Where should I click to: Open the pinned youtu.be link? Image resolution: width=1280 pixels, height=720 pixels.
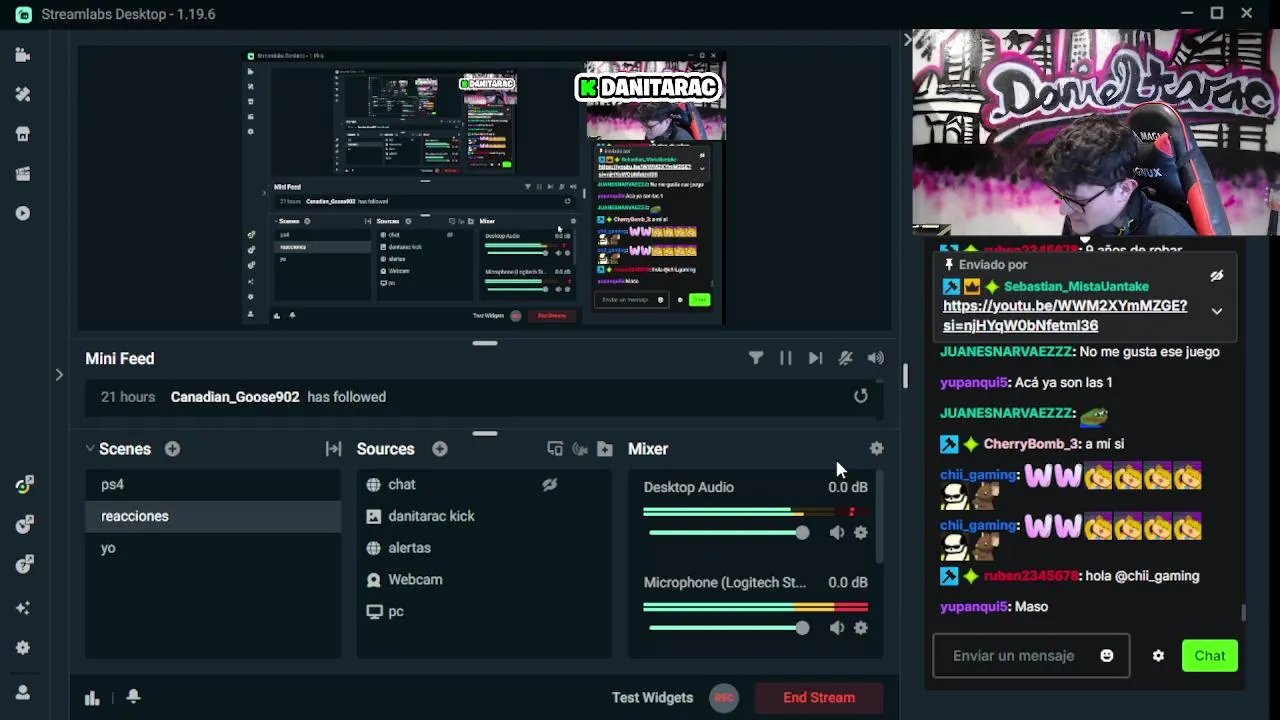click(1065, 315)
